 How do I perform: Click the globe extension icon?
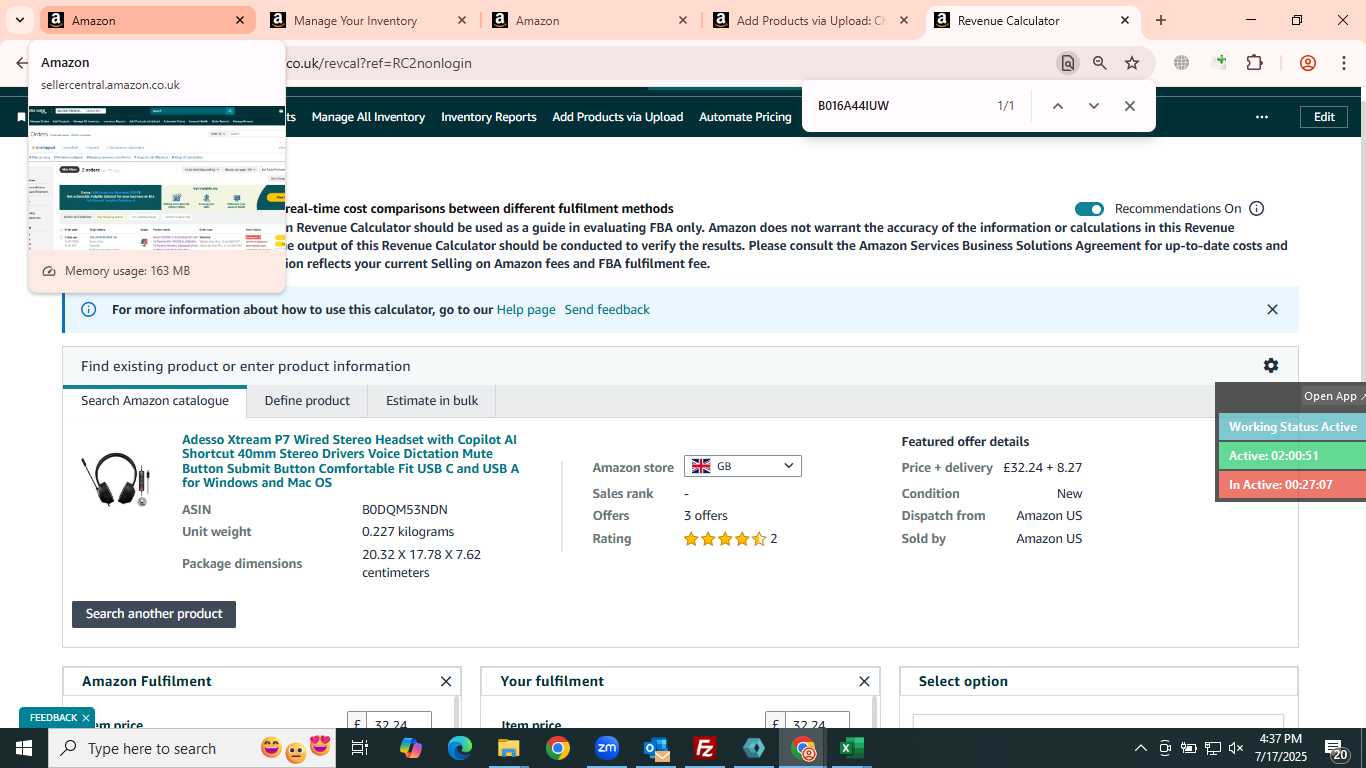coord(1181,63)
